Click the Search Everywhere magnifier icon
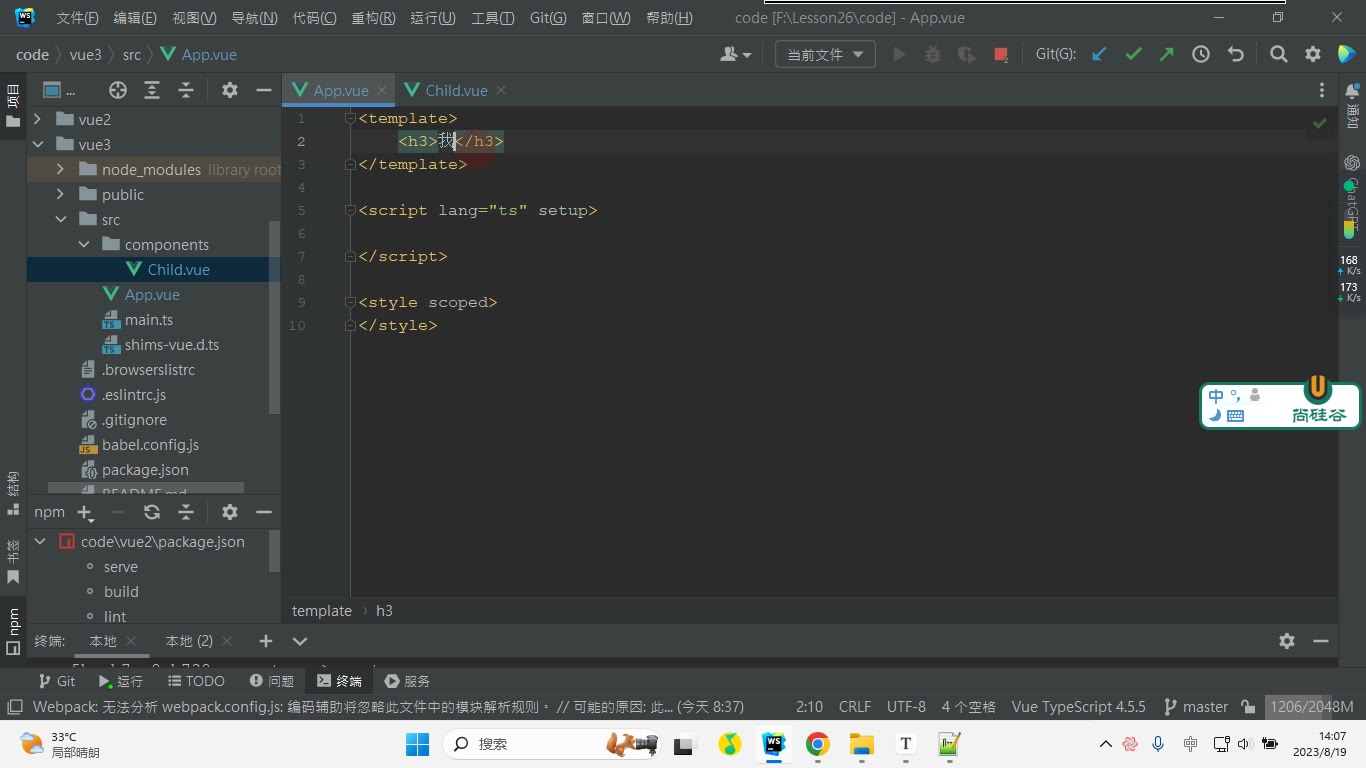1366x768 pixels. click(1278, 55)
